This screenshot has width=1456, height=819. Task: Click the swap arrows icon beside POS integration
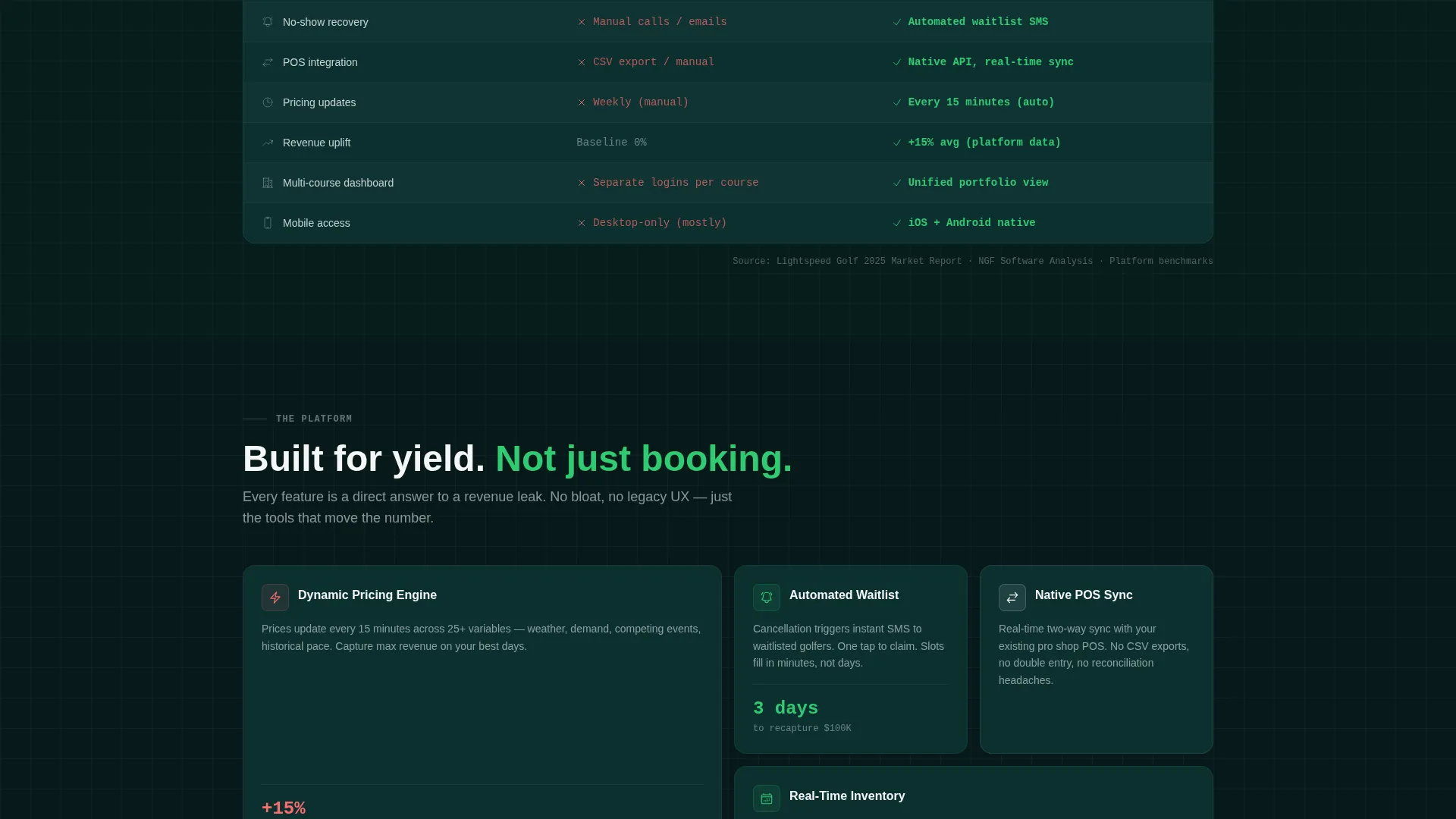point(268,62)
